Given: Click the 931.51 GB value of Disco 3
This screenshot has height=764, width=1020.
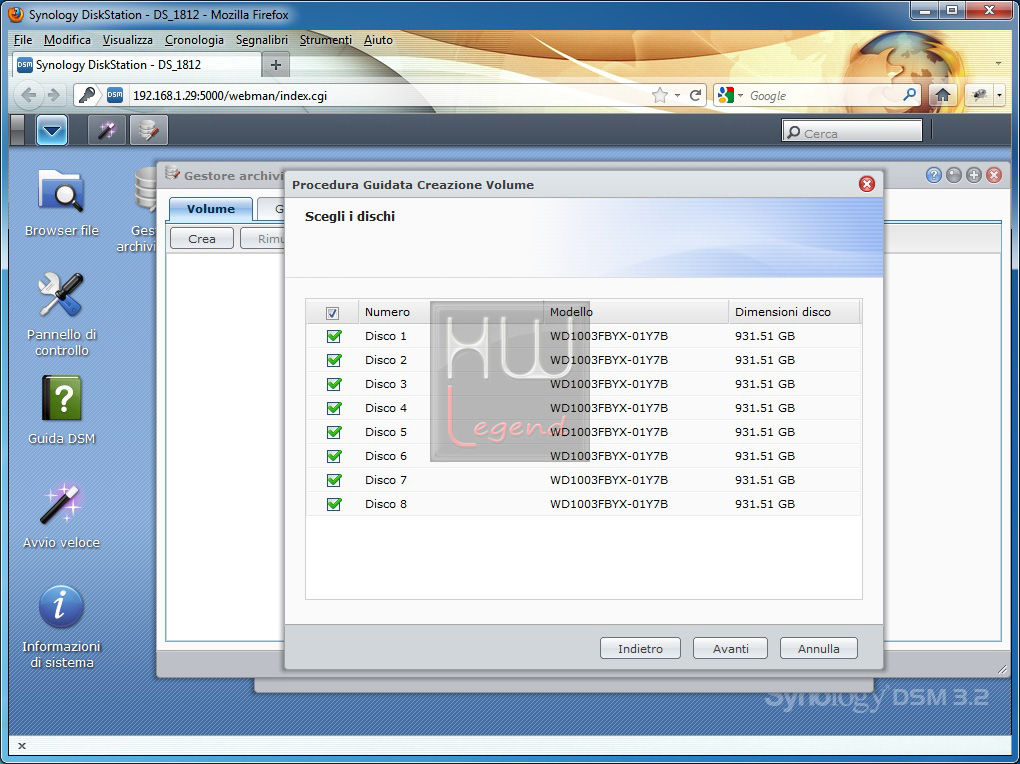Looking at the screenshot, I should 765,384.
